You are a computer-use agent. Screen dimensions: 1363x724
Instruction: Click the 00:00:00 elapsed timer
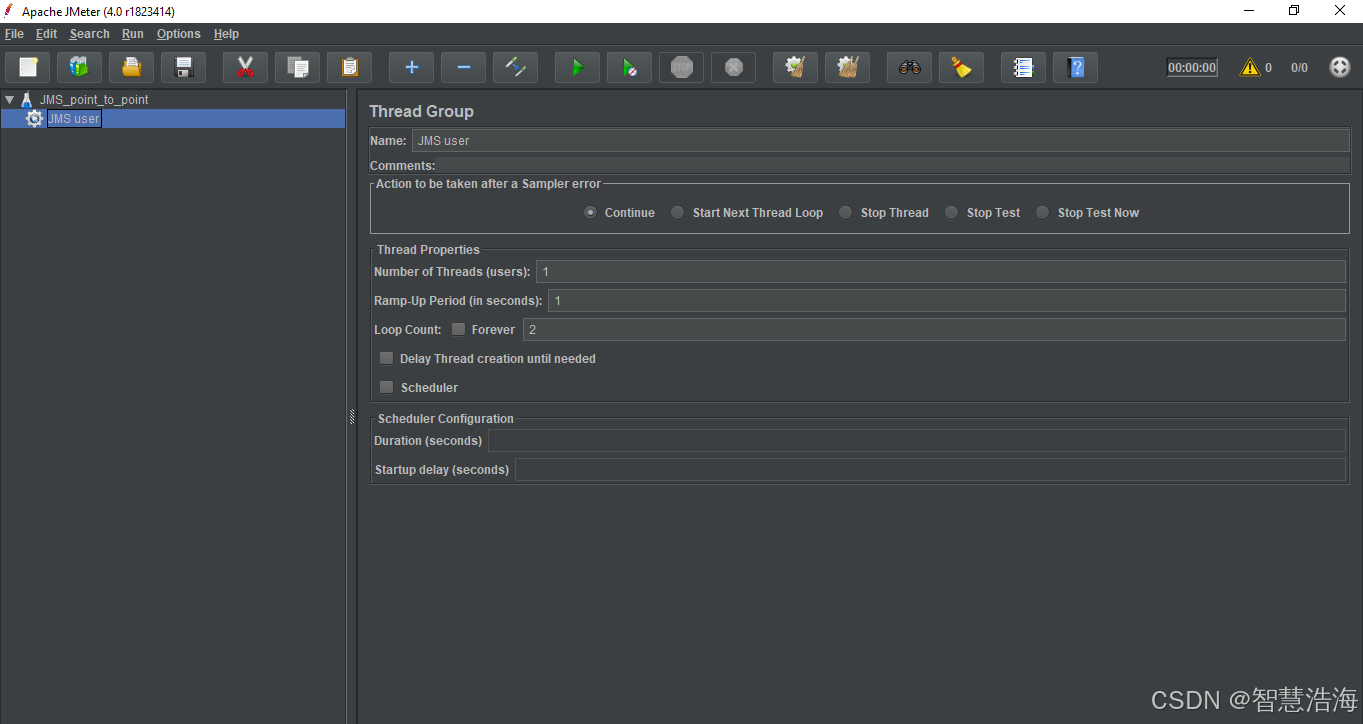(1192, 68)
